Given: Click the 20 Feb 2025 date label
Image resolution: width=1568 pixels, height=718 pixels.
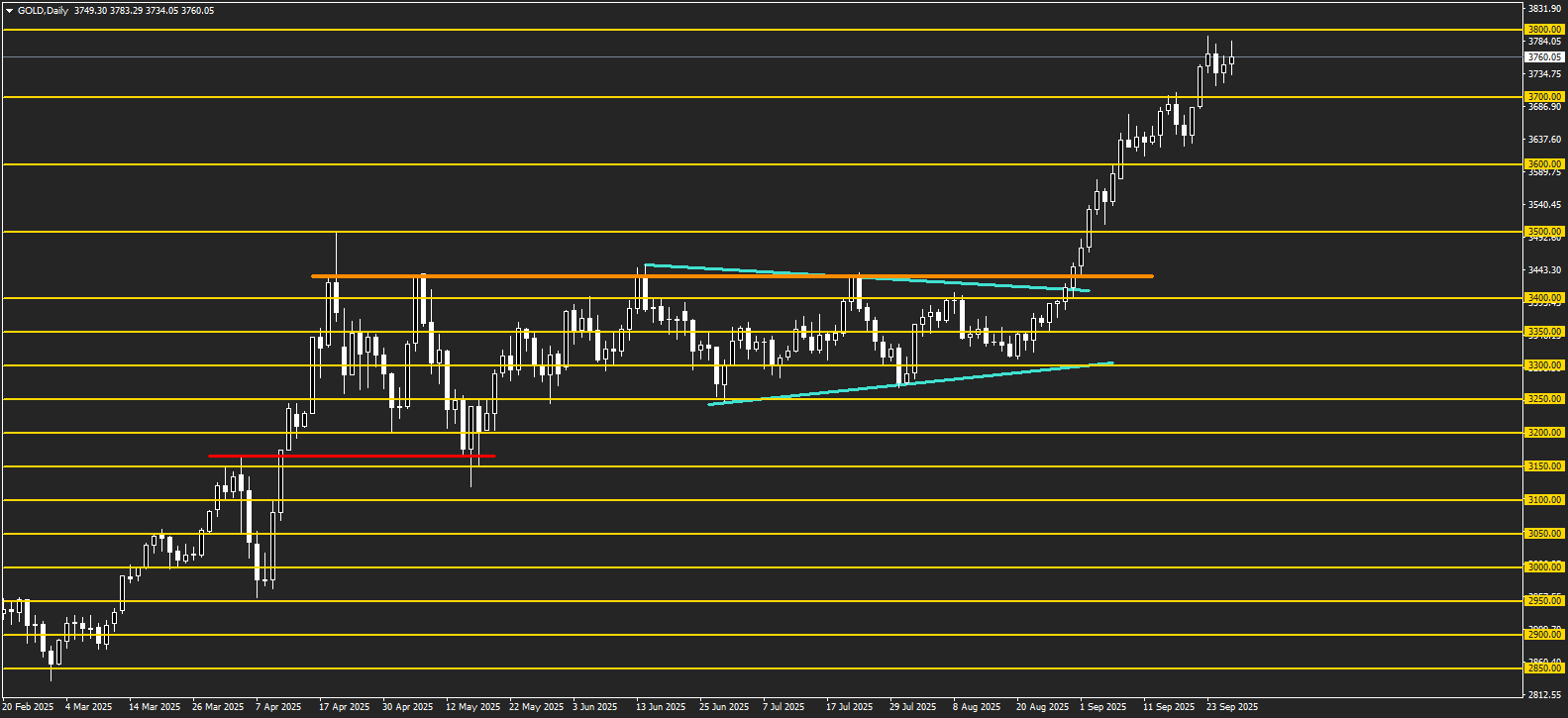Looking at the screenshot, I should pyautogui.click(x=28, y=707).
